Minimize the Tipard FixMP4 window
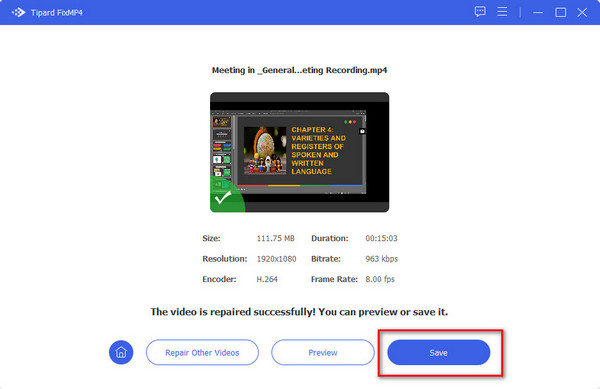The image size is (600, 389). click(x=538, y=13)
